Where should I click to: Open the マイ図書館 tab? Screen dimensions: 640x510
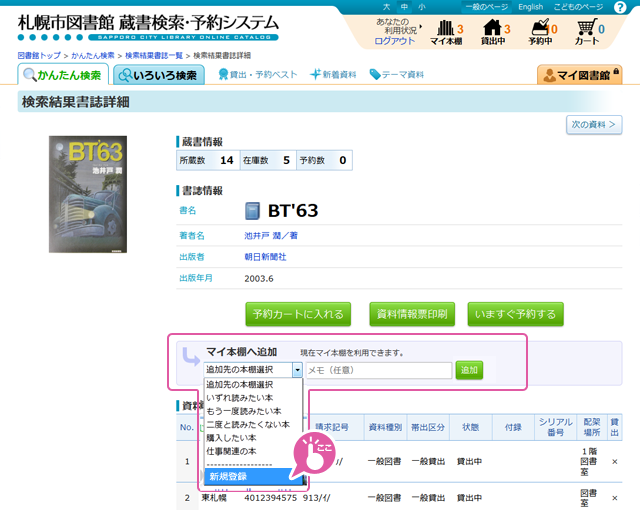point(580,75)
